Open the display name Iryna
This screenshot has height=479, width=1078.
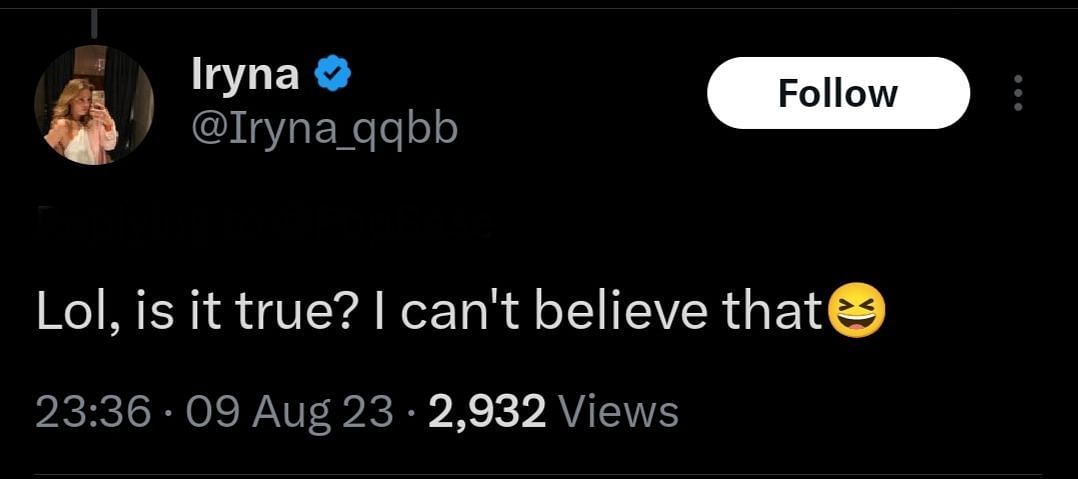click(245, 74)
